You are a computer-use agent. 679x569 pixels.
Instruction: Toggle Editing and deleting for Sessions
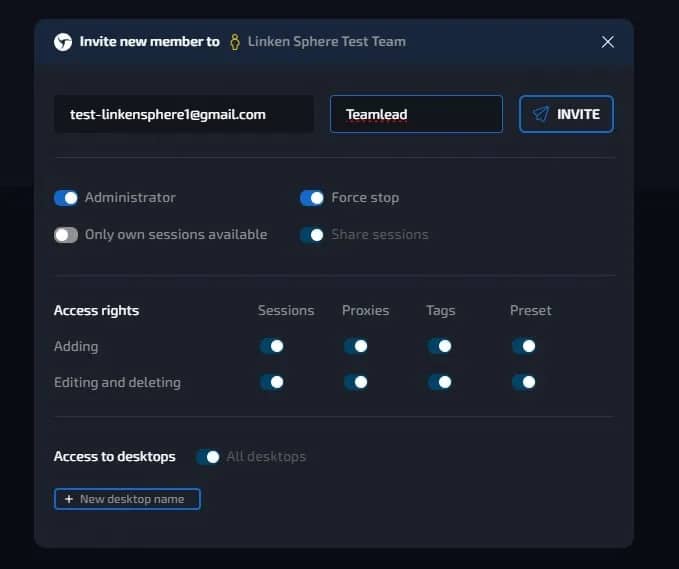pyautogui.click(x=272, y=382)
